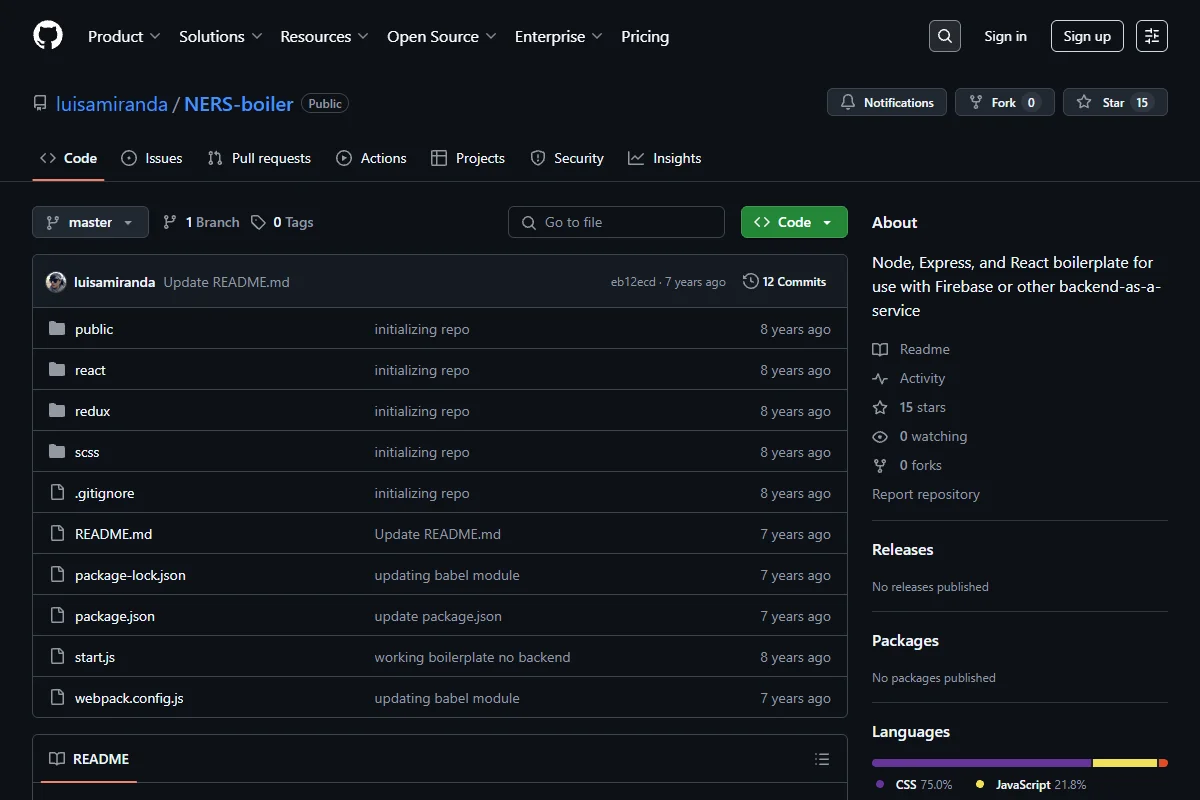Open the Open Source header menu

[x=442, y=36]
